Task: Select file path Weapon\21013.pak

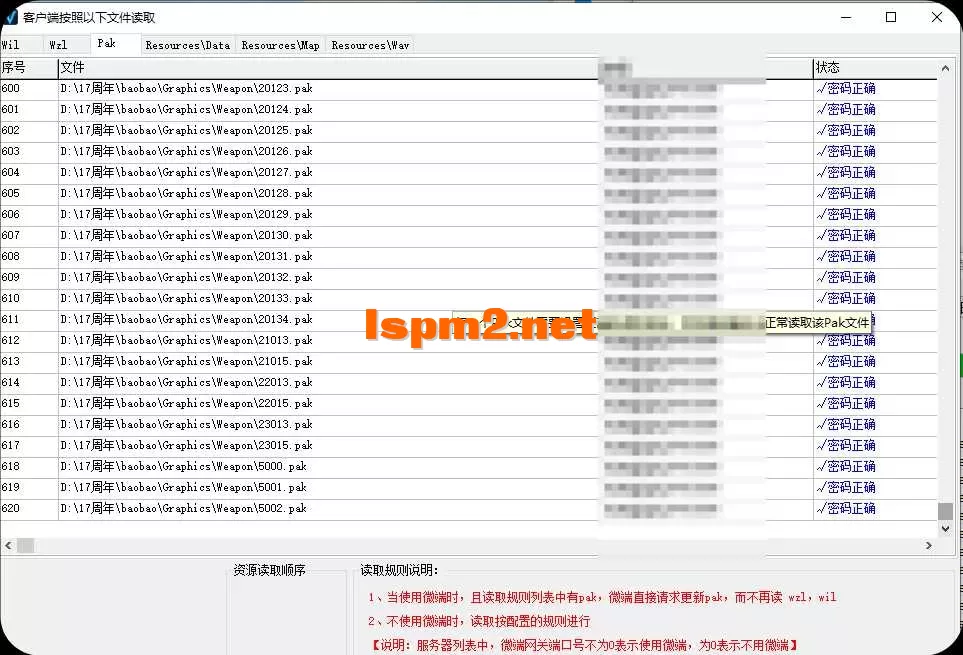Action: [187, 340]
